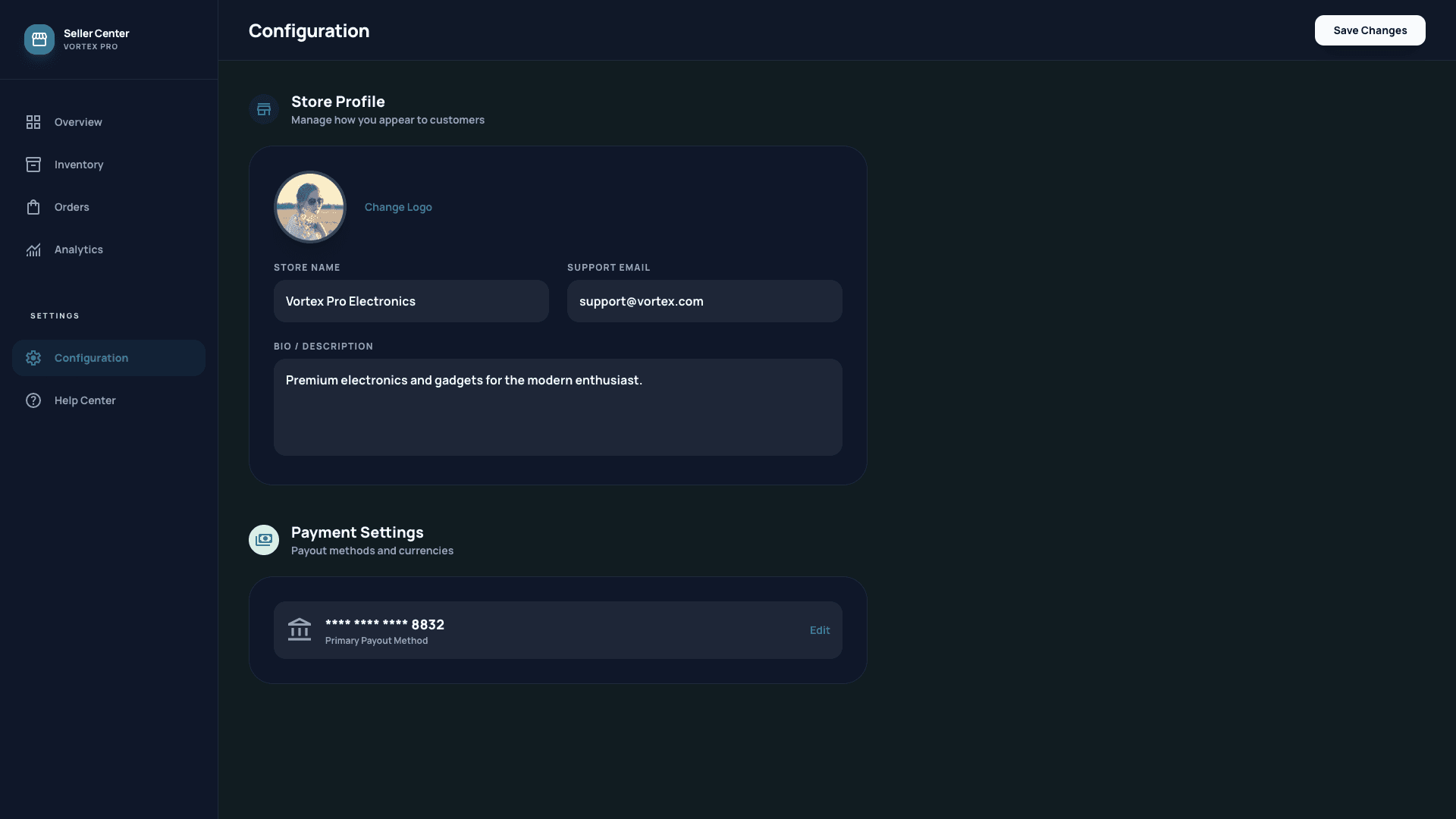1456x819 pixels.
Task: Open Help Center question mark icon
Action: click(33, 400)
